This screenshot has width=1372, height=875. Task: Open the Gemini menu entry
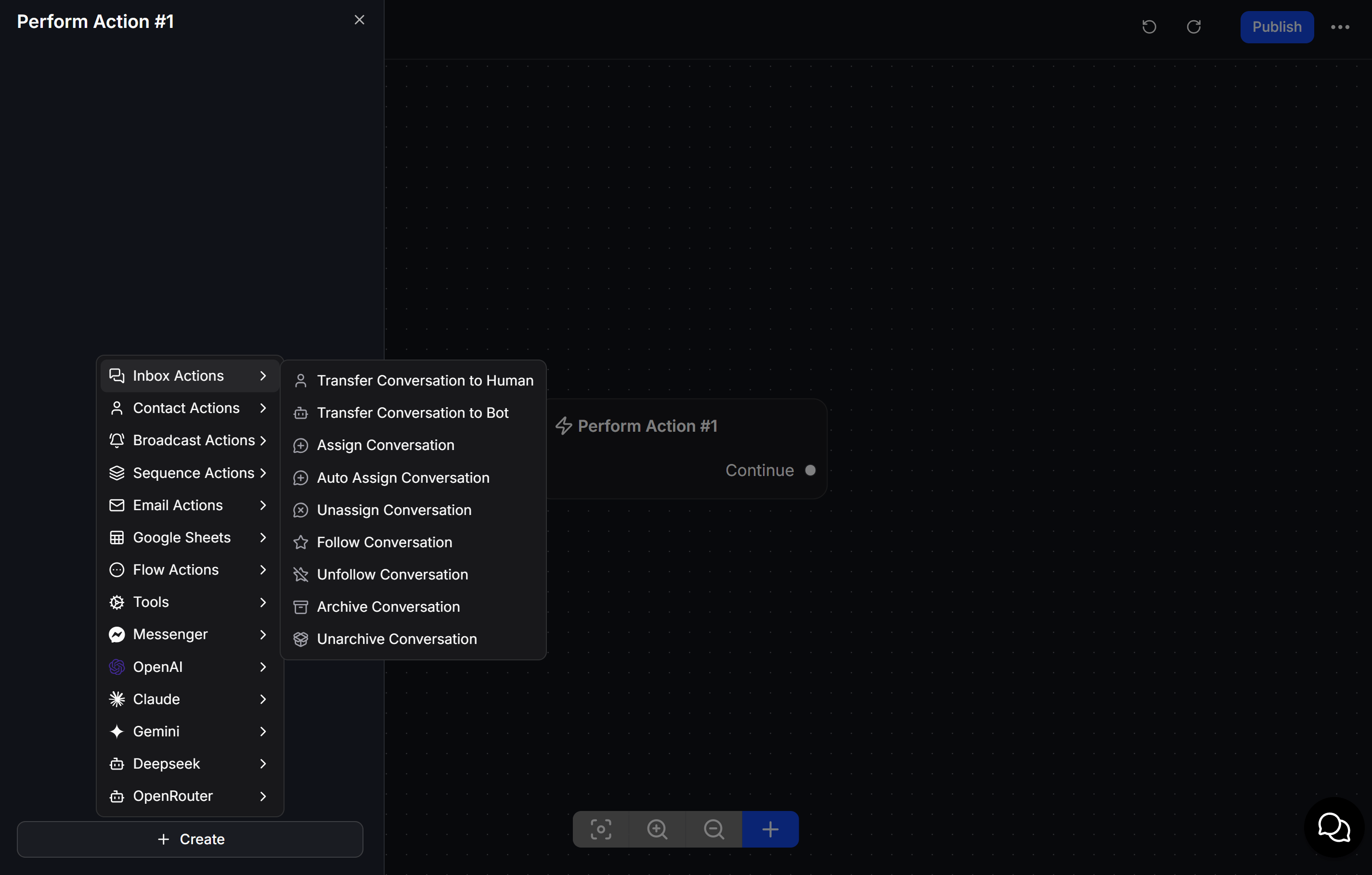tap(190, 732)
